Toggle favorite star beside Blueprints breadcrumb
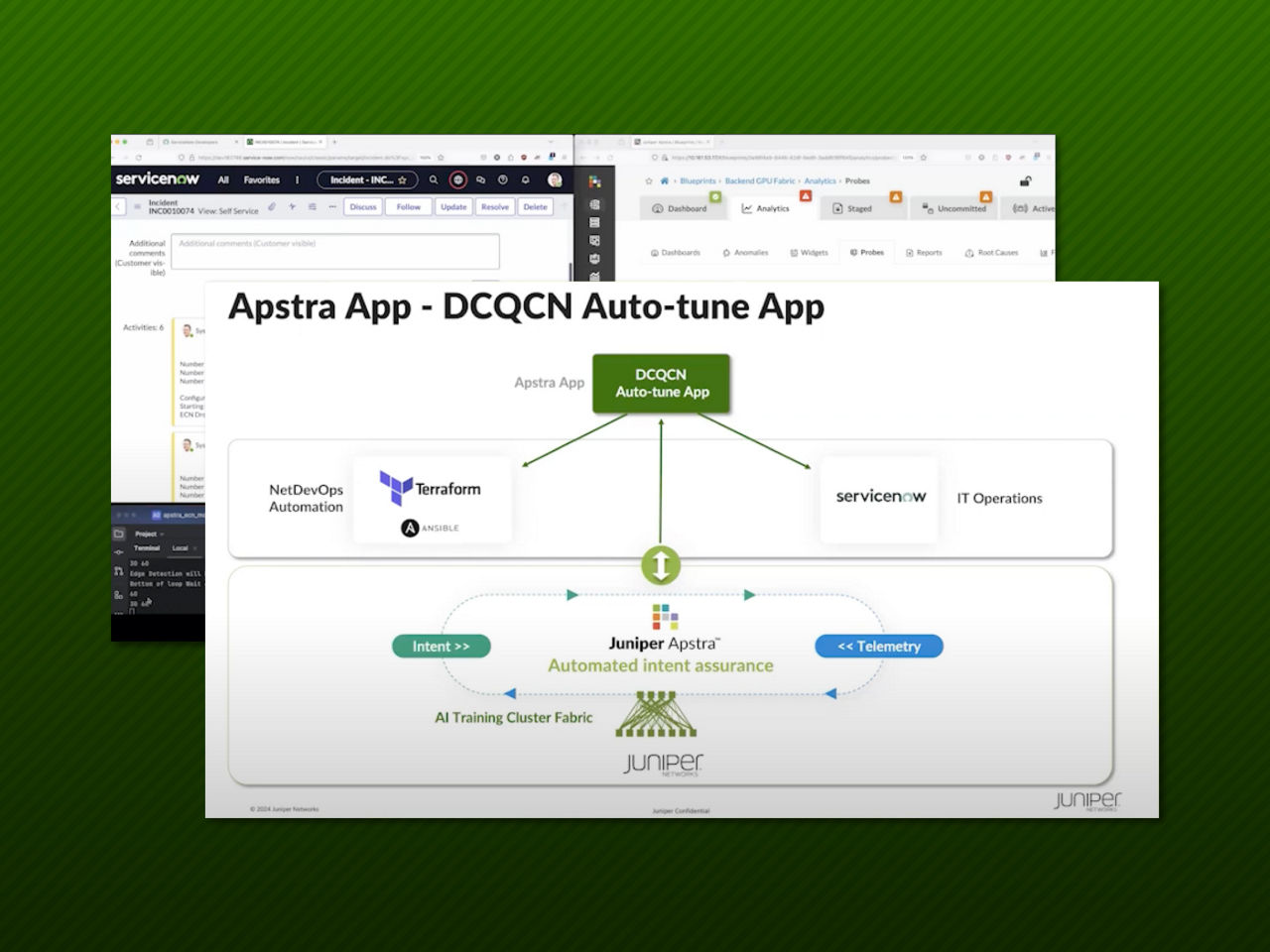Screen dimensions: 1270x952 pos(649,181)
